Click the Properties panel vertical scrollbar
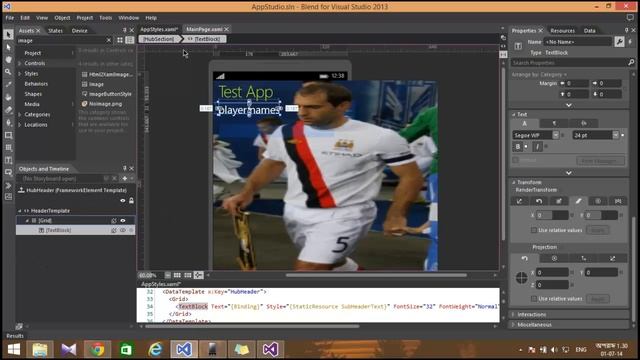The height and width of the screenshot is (360, 640). tap(633, 269)
